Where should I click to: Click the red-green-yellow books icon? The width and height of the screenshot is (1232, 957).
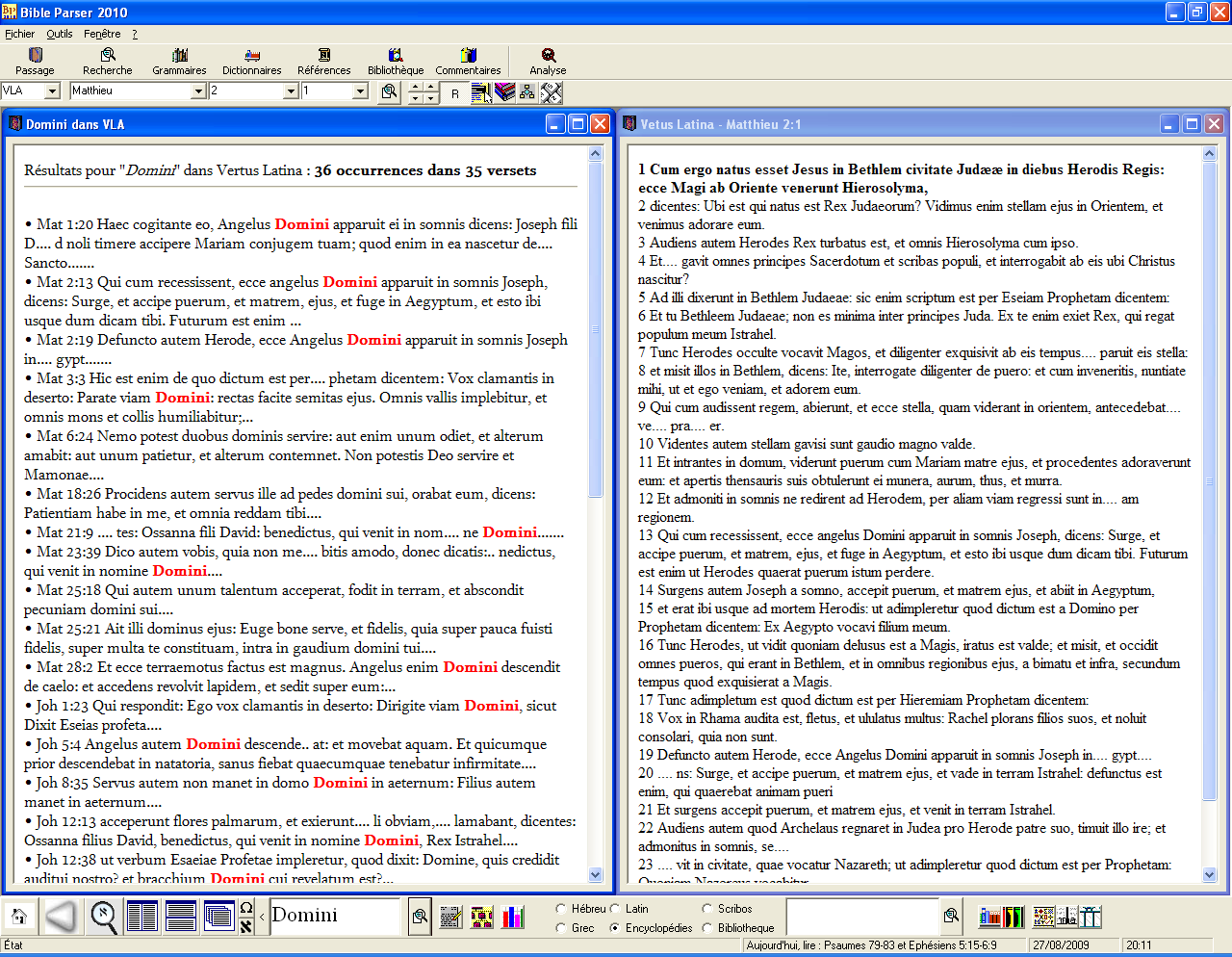click(x=1014, y=916)
